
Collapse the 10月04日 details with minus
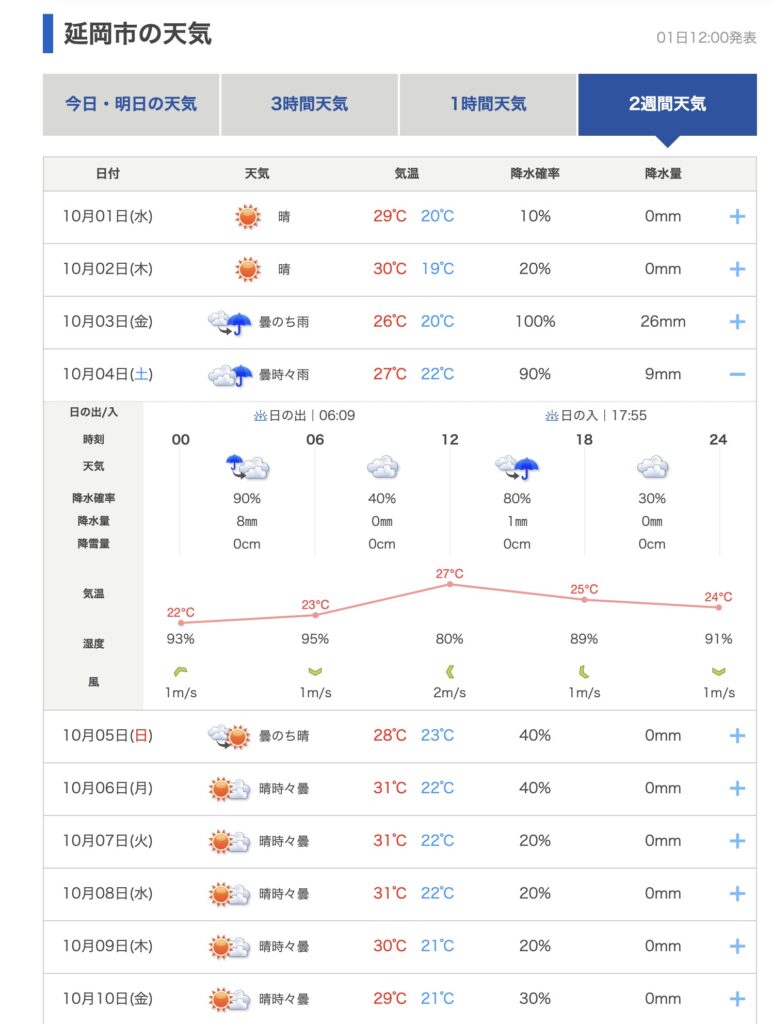[x=737, y=375]
